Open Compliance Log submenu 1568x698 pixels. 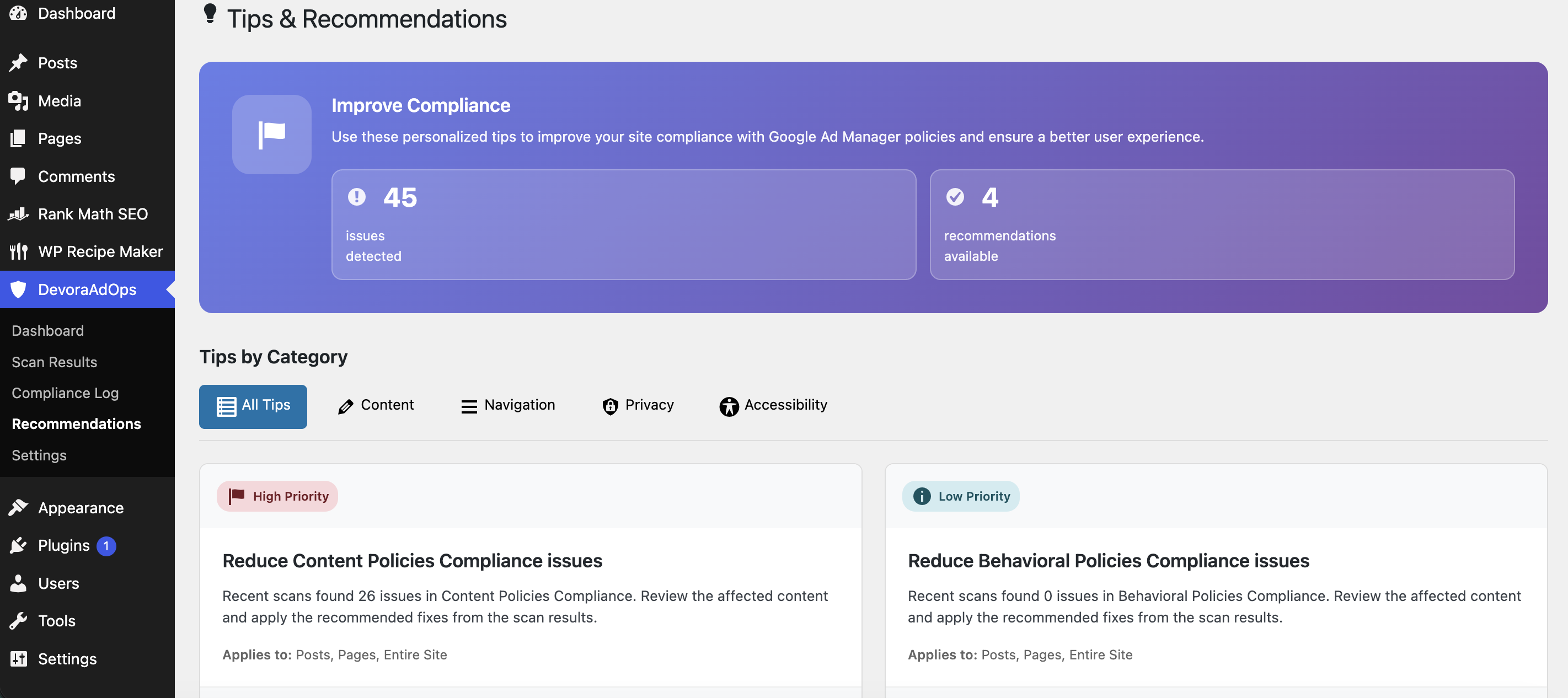(65, 393)
